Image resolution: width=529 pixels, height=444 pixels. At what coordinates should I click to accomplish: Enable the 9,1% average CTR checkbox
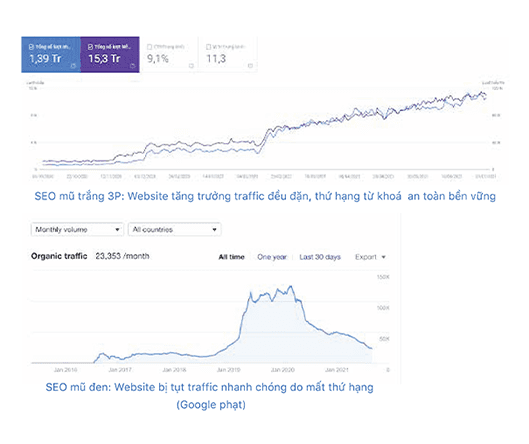pyautogui.click(x=150, y=47)
